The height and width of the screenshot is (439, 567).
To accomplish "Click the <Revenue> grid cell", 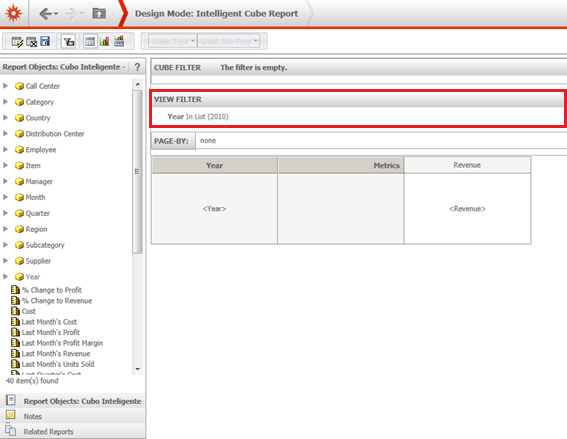I will 467,209.
